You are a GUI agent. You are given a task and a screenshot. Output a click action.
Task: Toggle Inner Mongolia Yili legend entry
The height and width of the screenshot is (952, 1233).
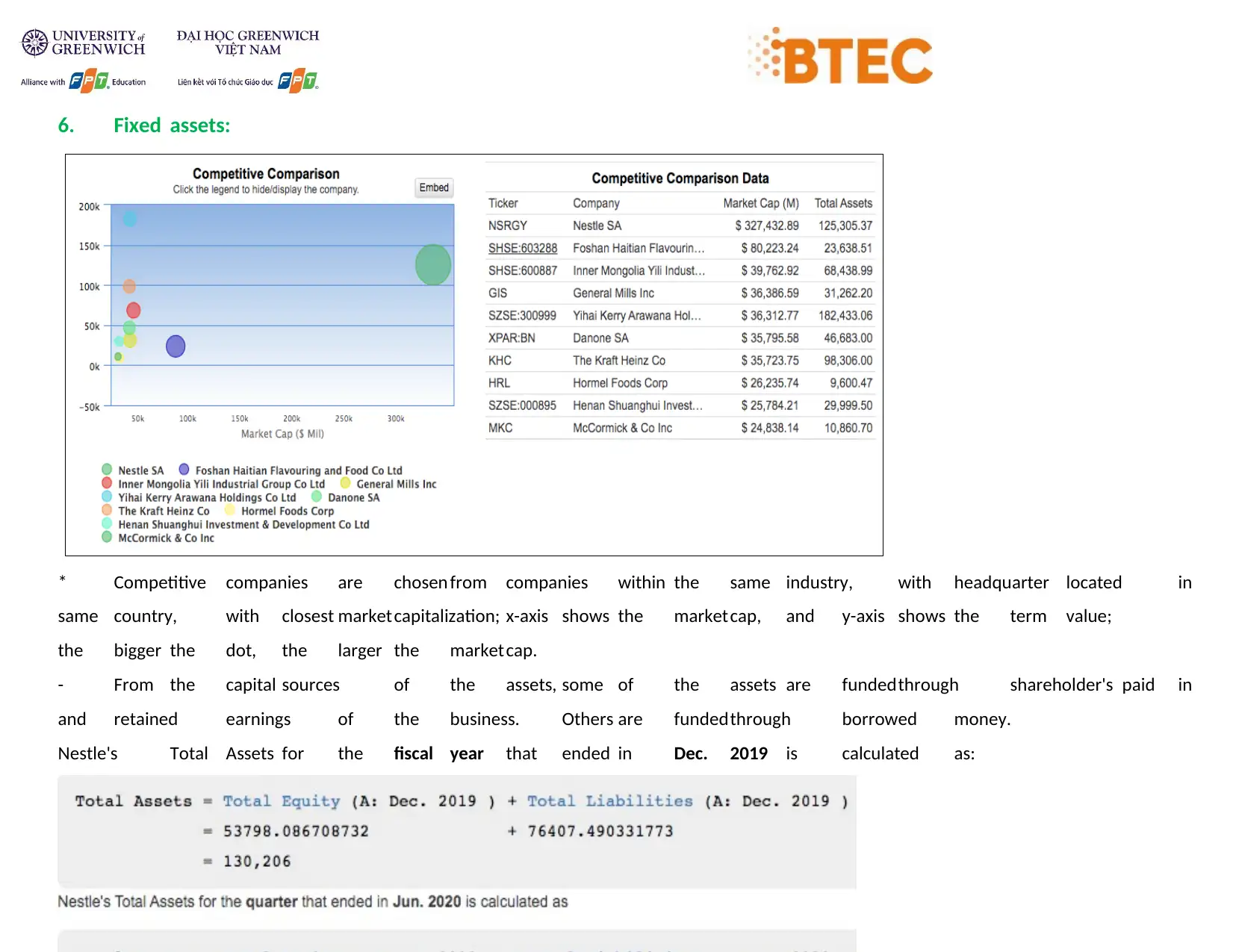click(214, 484)
